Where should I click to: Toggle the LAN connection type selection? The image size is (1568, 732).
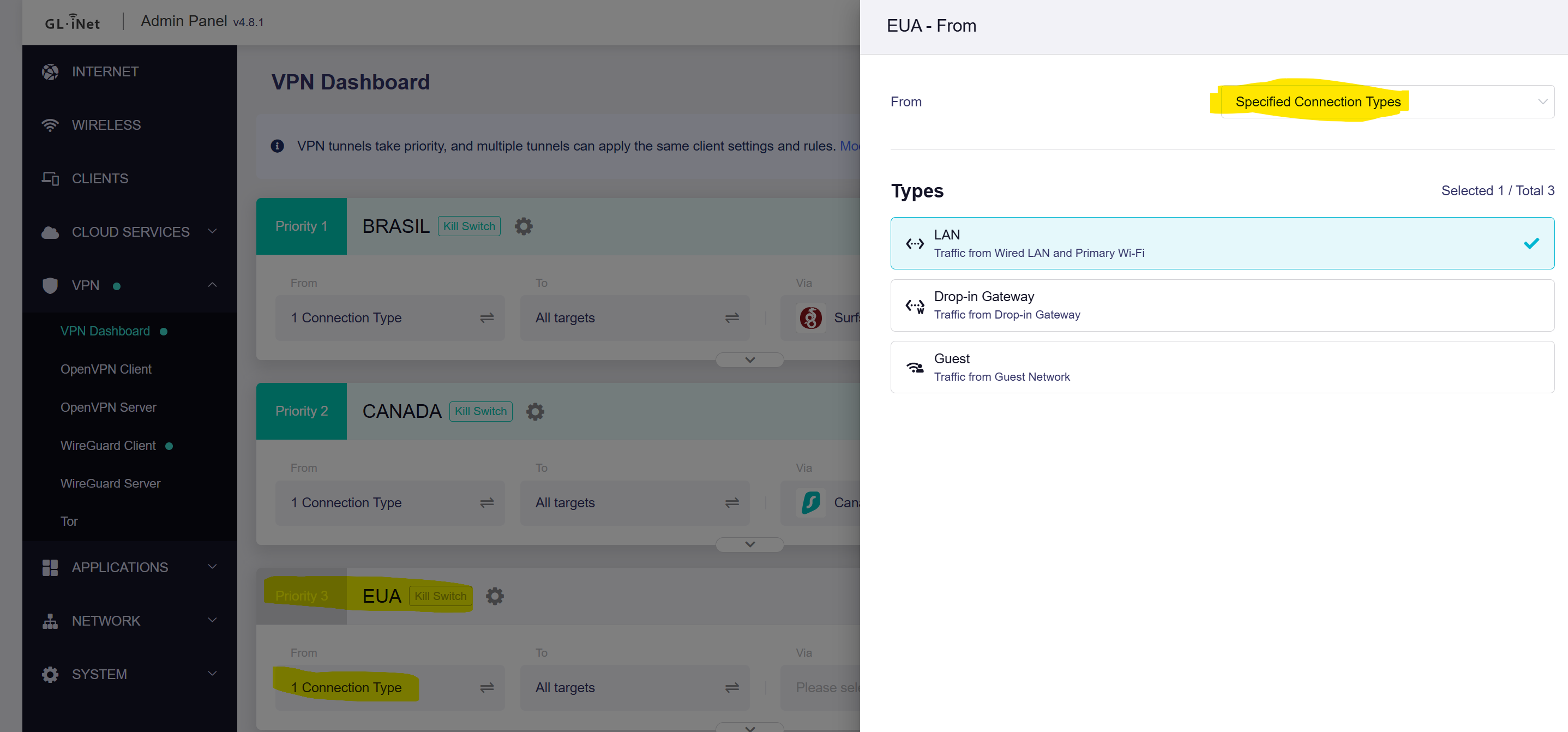click(x=1222, y=244)
